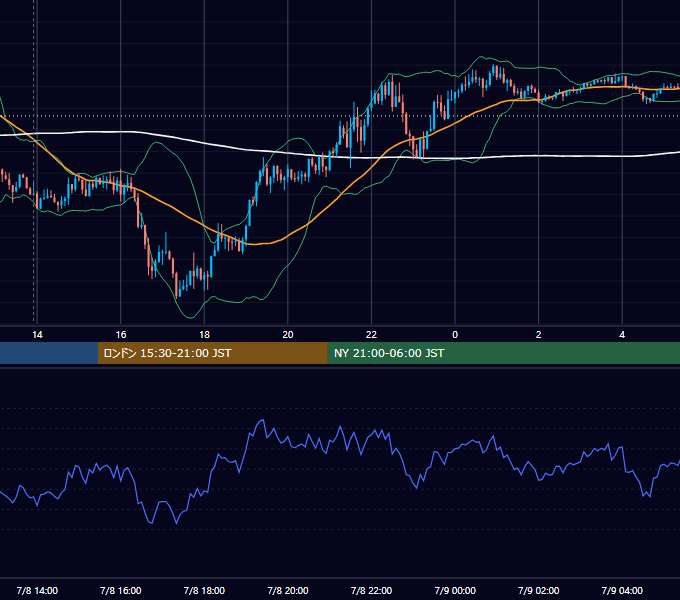Click the 2 hour label on price chart axis
Image resolution: width=680 pixels, height=600 pixels.
click(539, 335)
